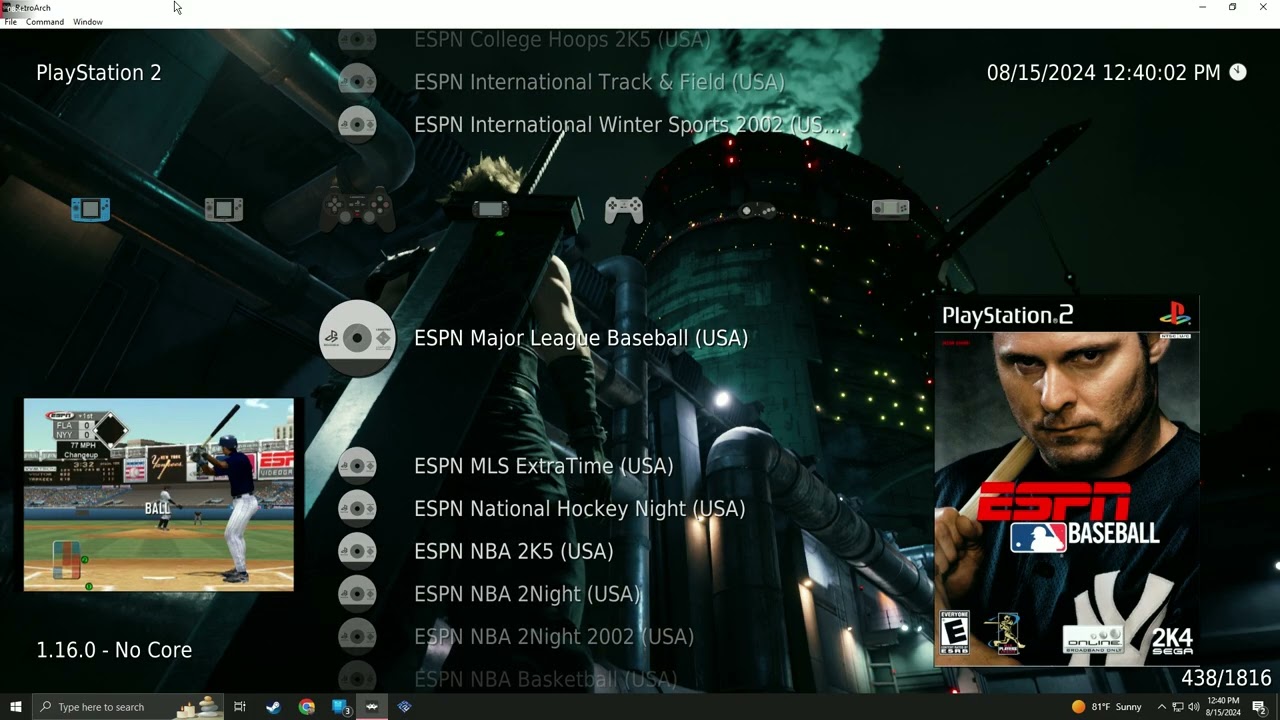This screenshot has width=1280, height=720.
Task: Select the blue handheld console icon
Action: pyautogui.click(x=90, y=209)
